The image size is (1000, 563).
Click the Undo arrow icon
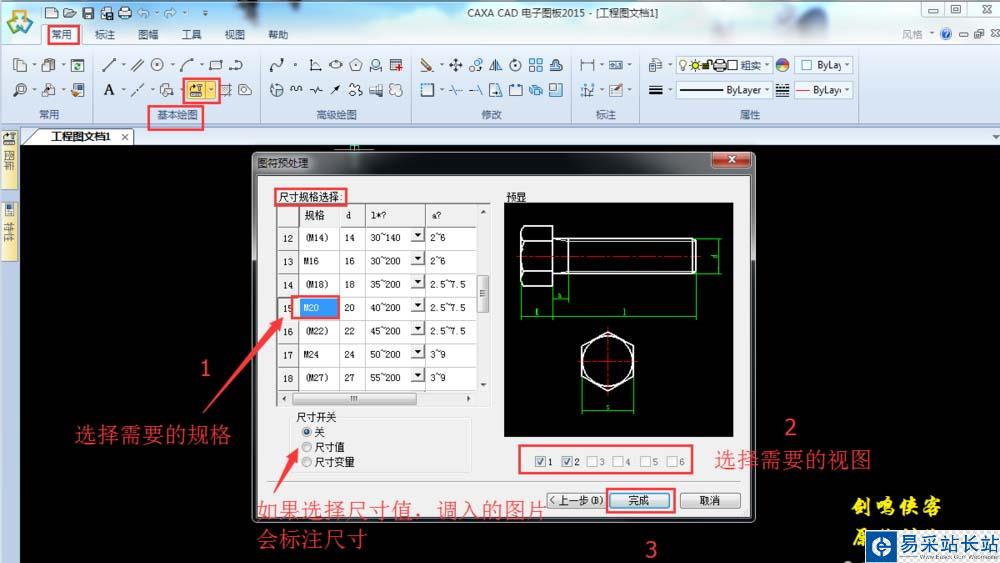(x=143, y=12)
